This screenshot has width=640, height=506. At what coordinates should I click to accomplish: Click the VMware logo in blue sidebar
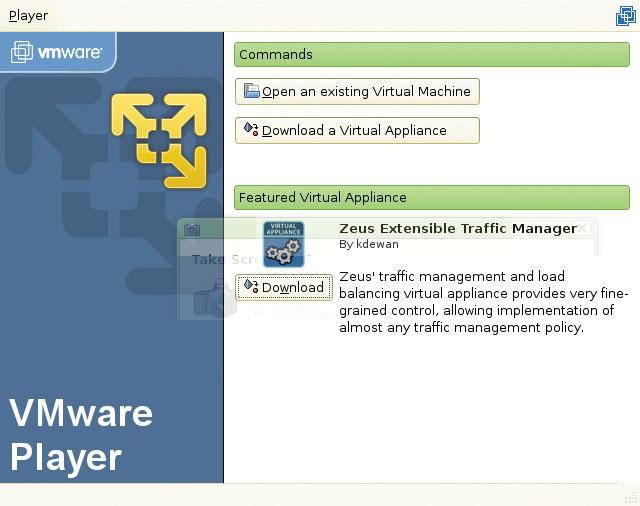(x=57, y=52)
